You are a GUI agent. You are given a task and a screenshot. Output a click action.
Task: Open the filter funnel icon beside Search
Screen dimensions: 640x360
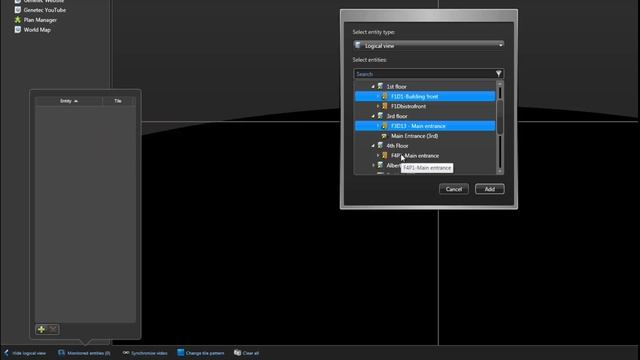pos(498,73)
